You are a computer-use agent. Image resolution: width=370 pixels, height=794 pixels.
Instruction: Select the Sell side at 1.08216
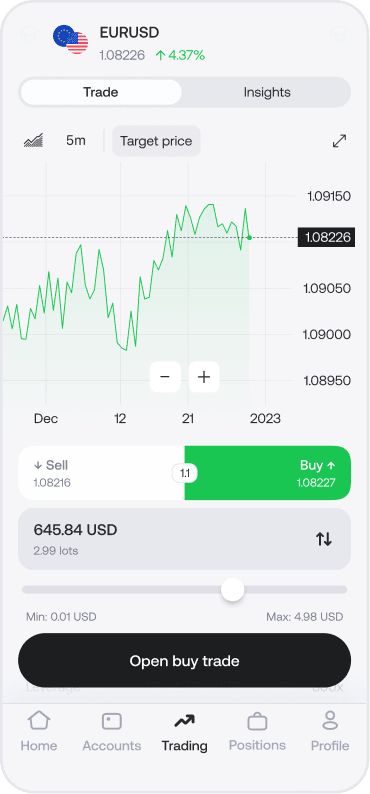[x=101, y=473]
